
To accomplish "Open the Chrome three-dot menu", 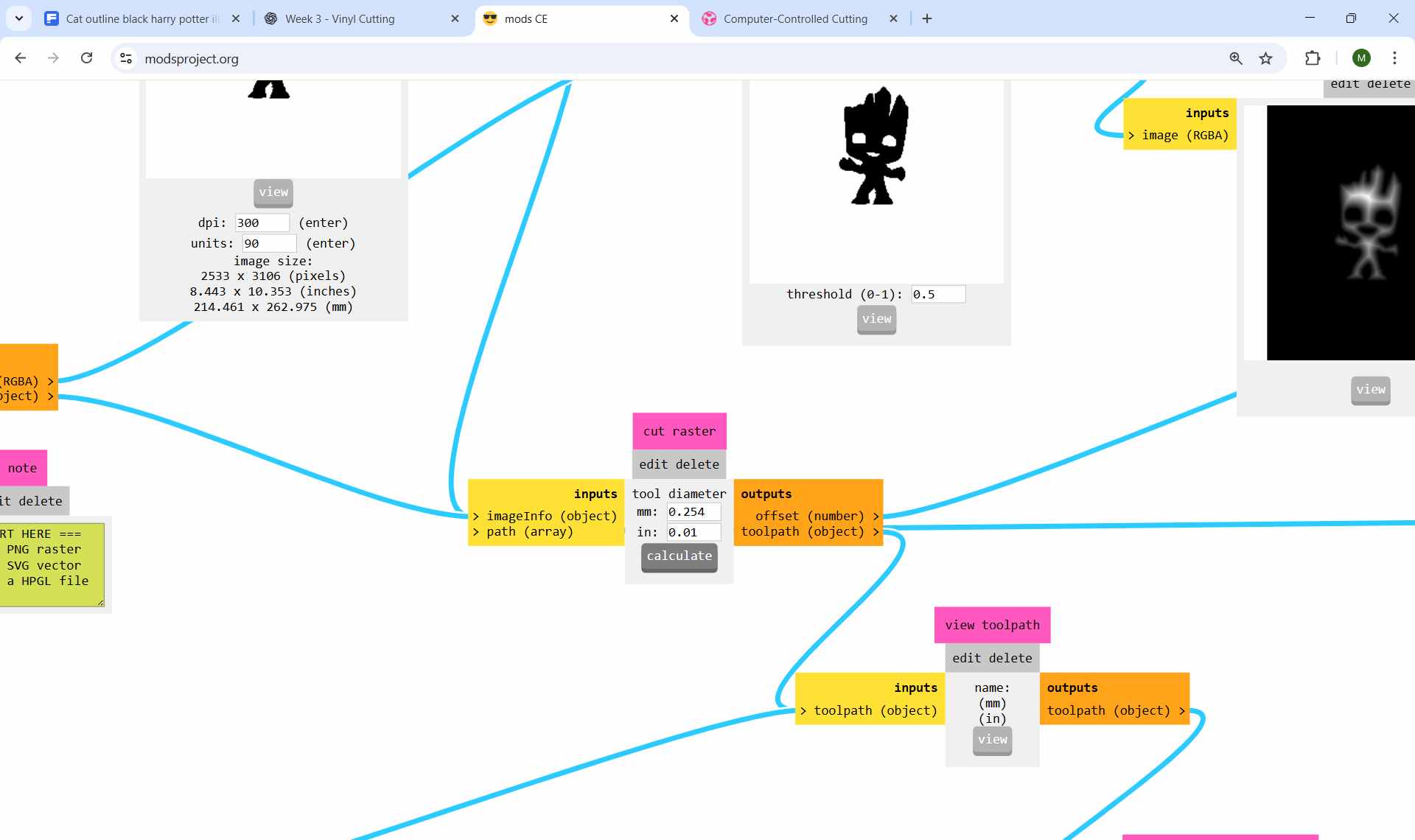I will [1394, 58].
